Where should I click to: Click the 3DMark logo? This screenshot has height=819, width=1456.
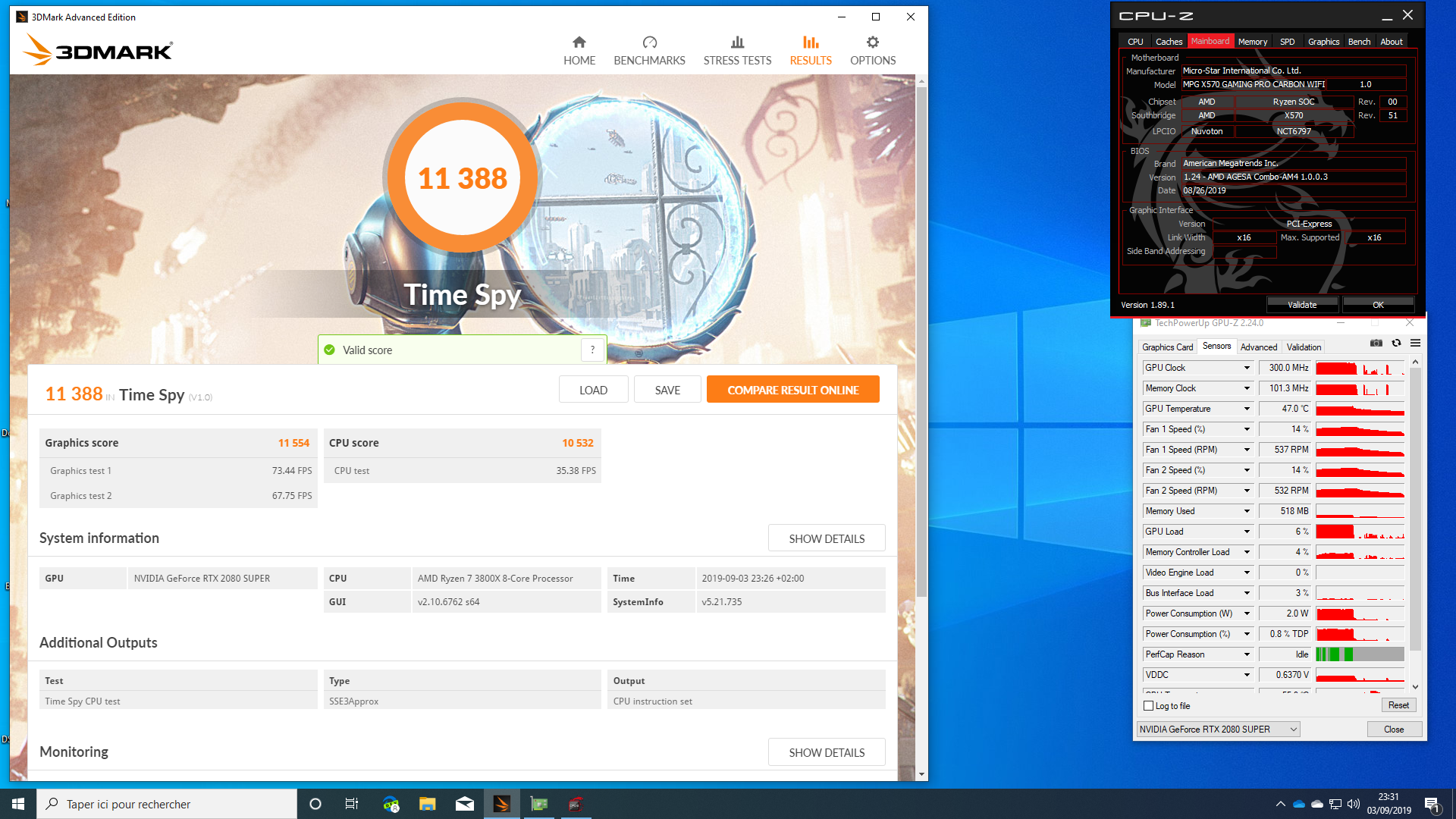click(x=99, y=50)
